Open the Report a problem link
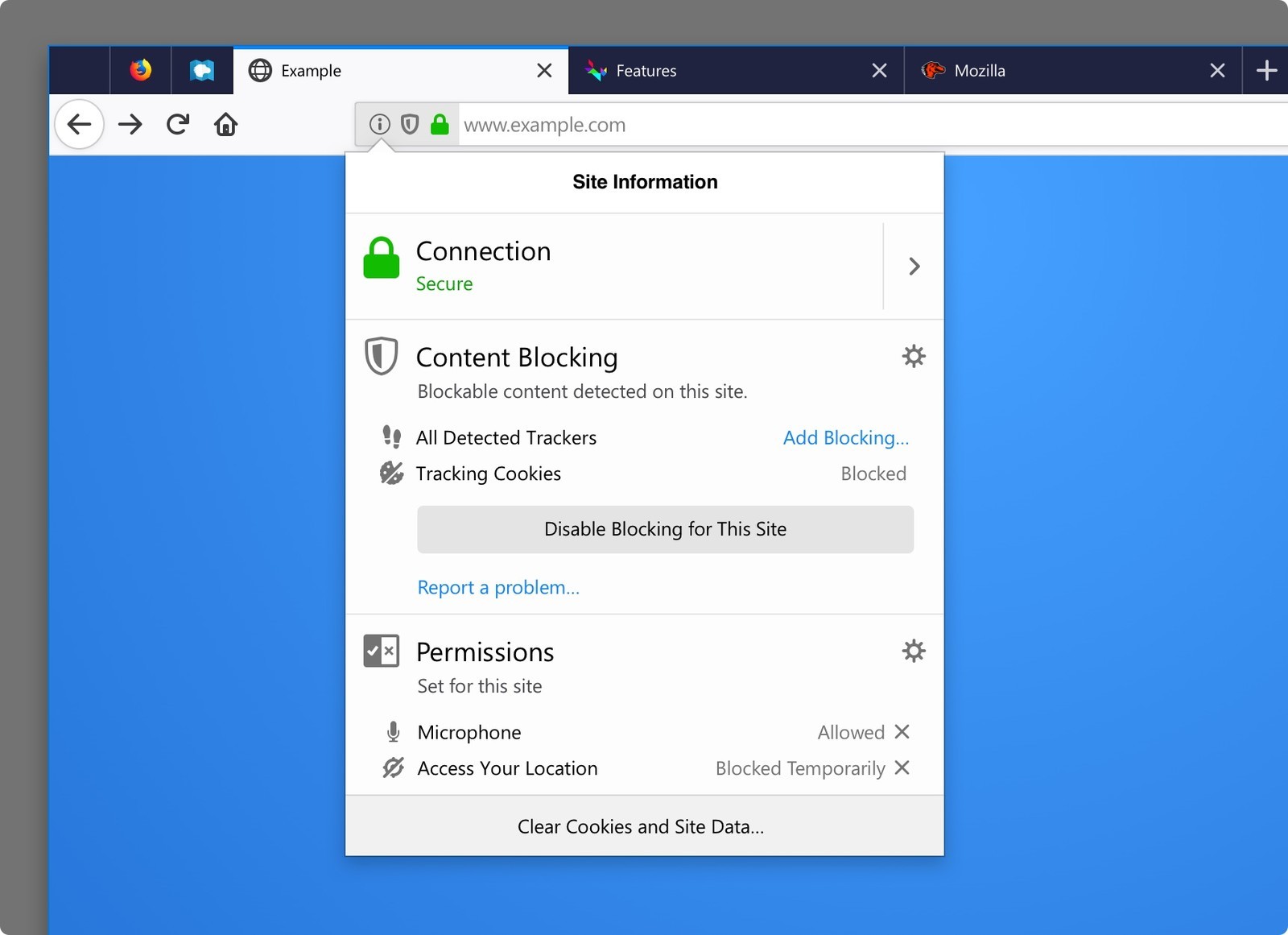The width and height of the screenshot is (1288, 935). click(498, 588)
